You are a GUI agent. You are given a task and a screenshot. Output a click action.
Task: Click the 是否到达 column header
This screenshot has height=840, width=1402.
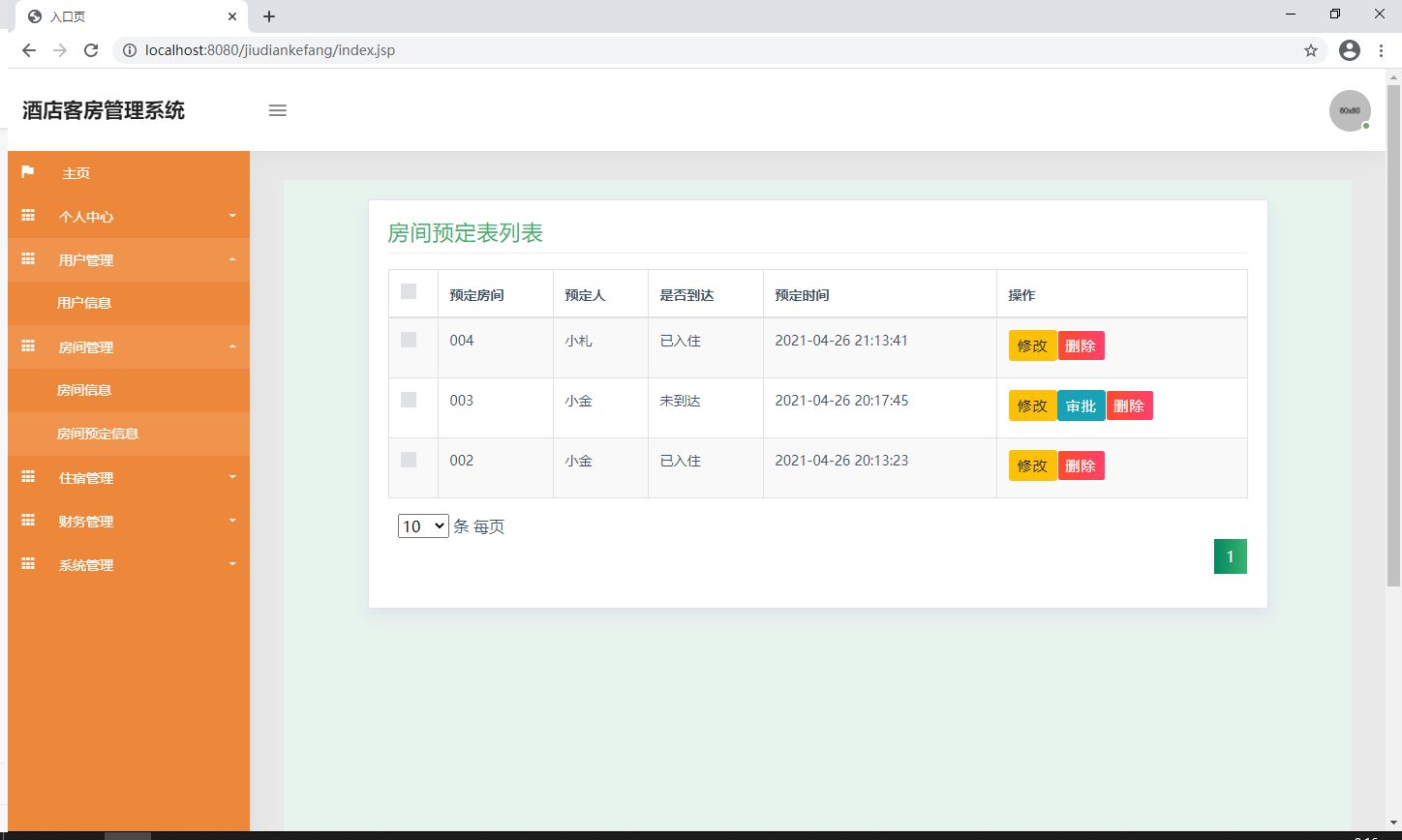pos(686,295)
